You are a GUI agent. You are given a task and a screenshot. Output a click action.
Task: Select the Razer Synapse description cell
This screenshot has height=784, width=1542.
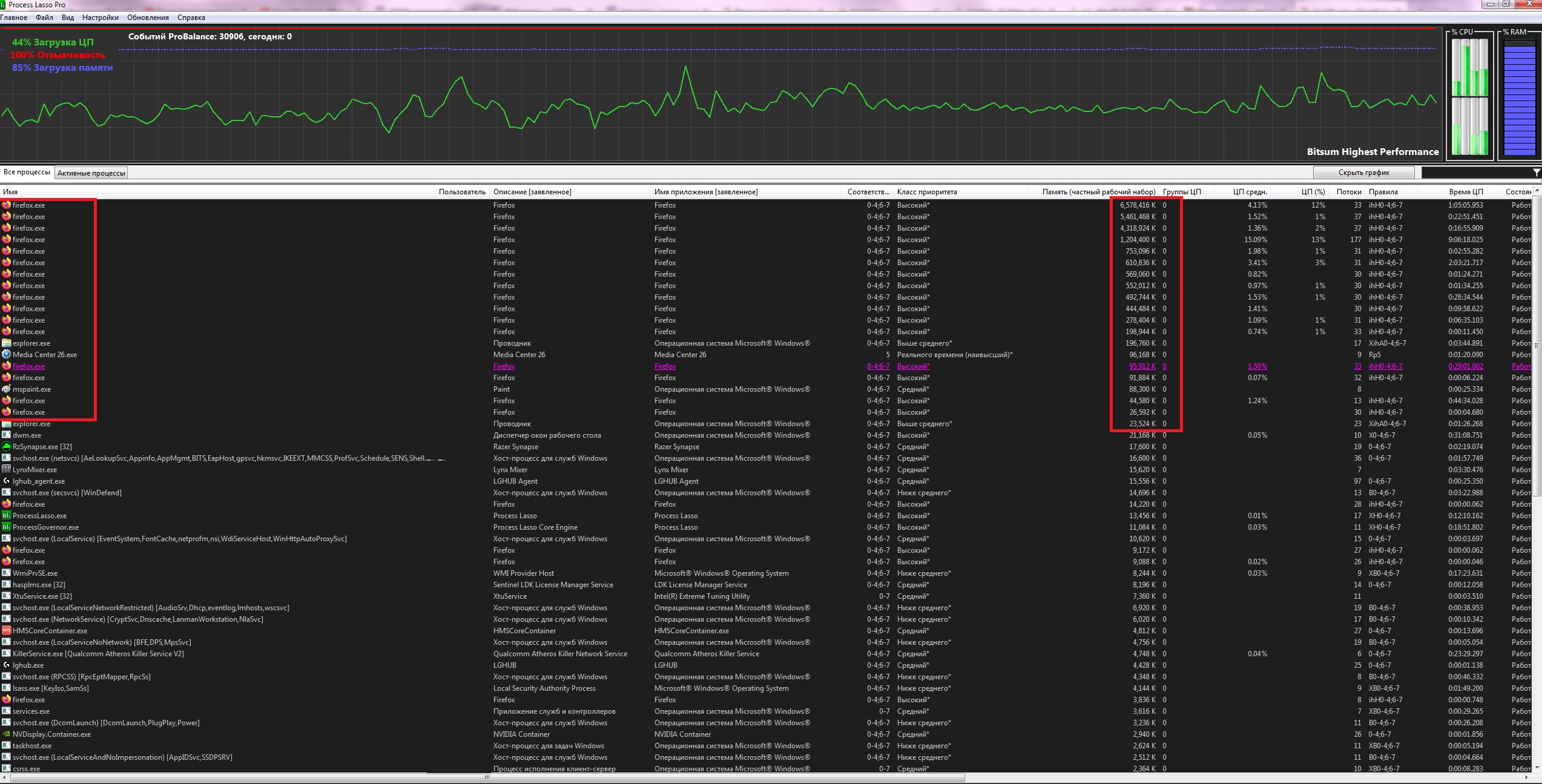[516, 447]
